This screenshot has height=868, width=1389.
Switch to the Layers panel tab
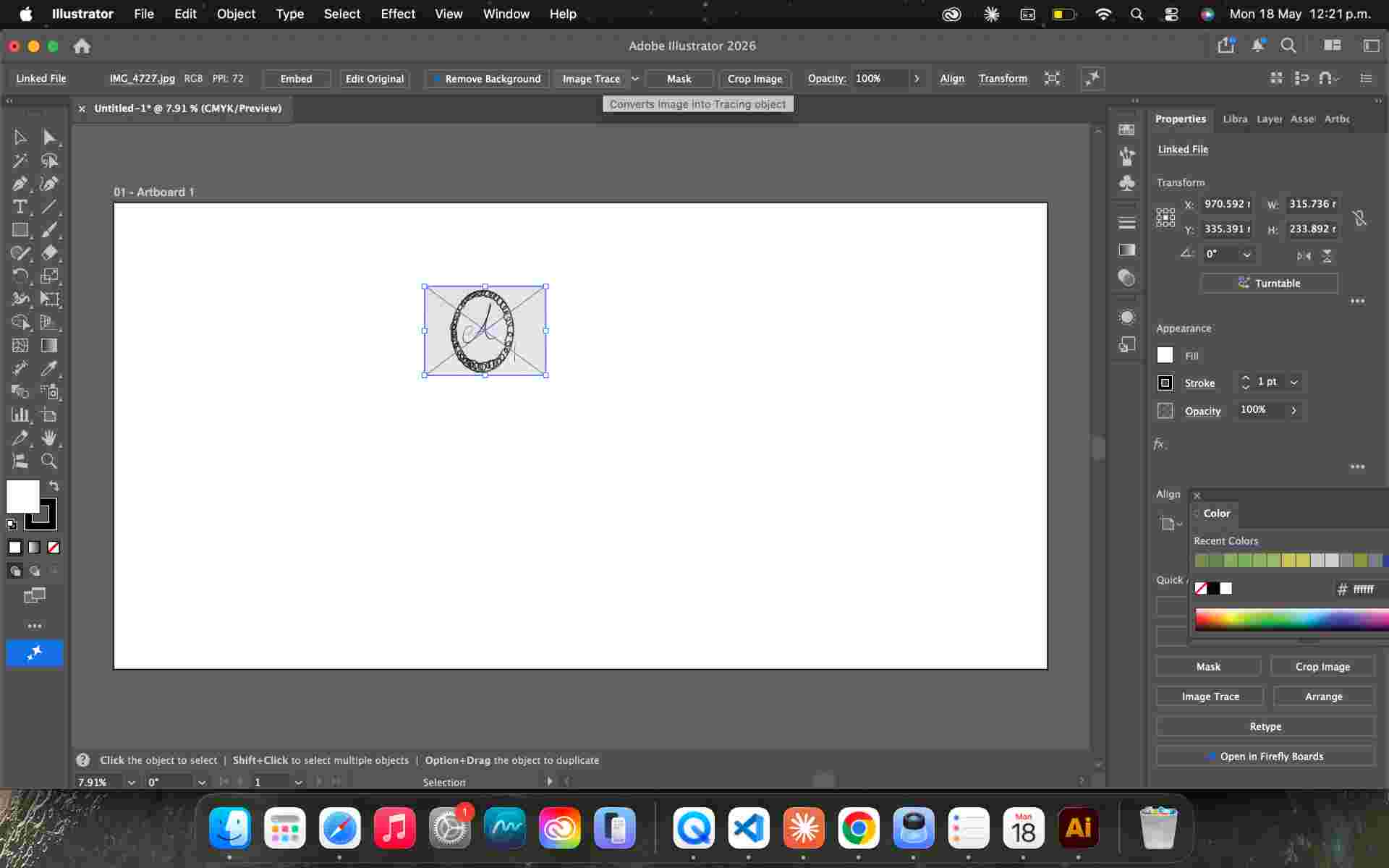[1269, 119]
